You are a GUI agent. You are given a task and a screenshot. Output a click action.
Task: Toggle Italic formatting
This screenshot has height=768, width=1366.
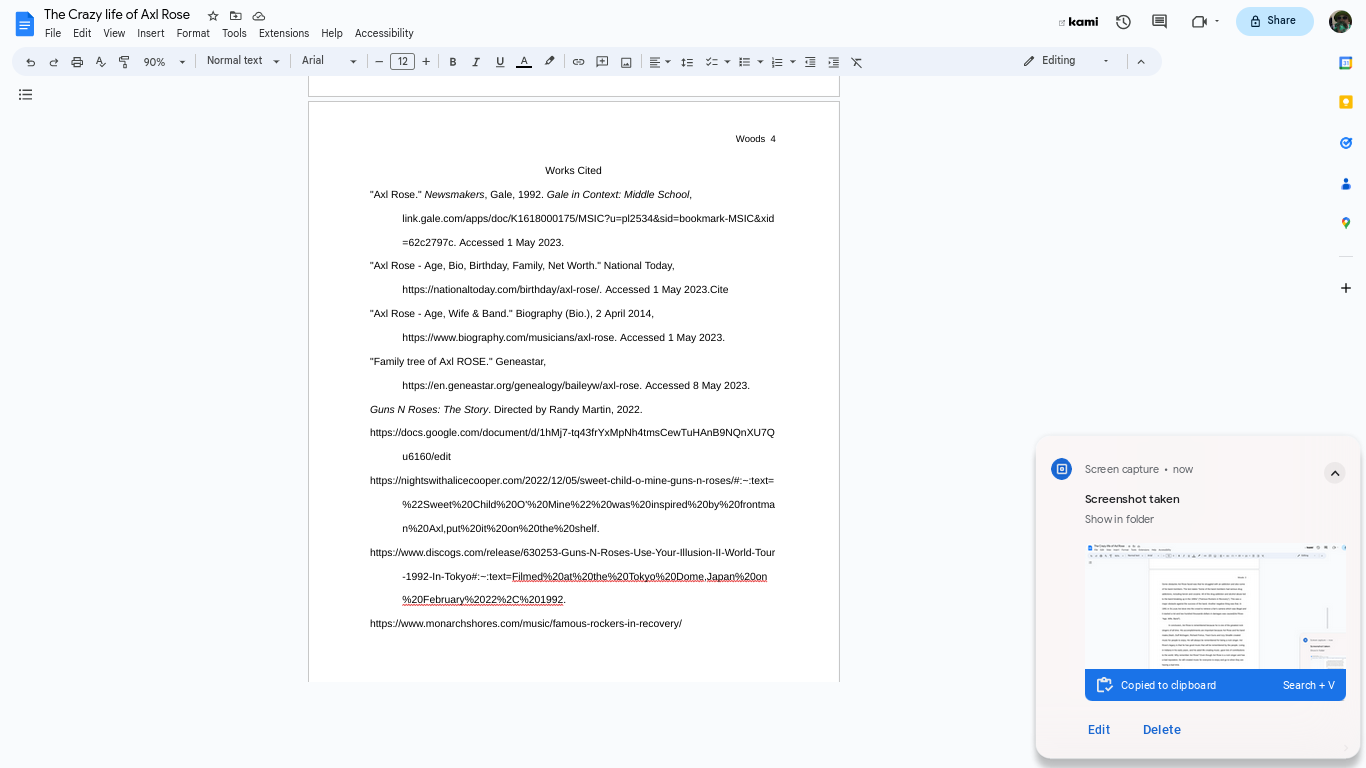[476, 62]
